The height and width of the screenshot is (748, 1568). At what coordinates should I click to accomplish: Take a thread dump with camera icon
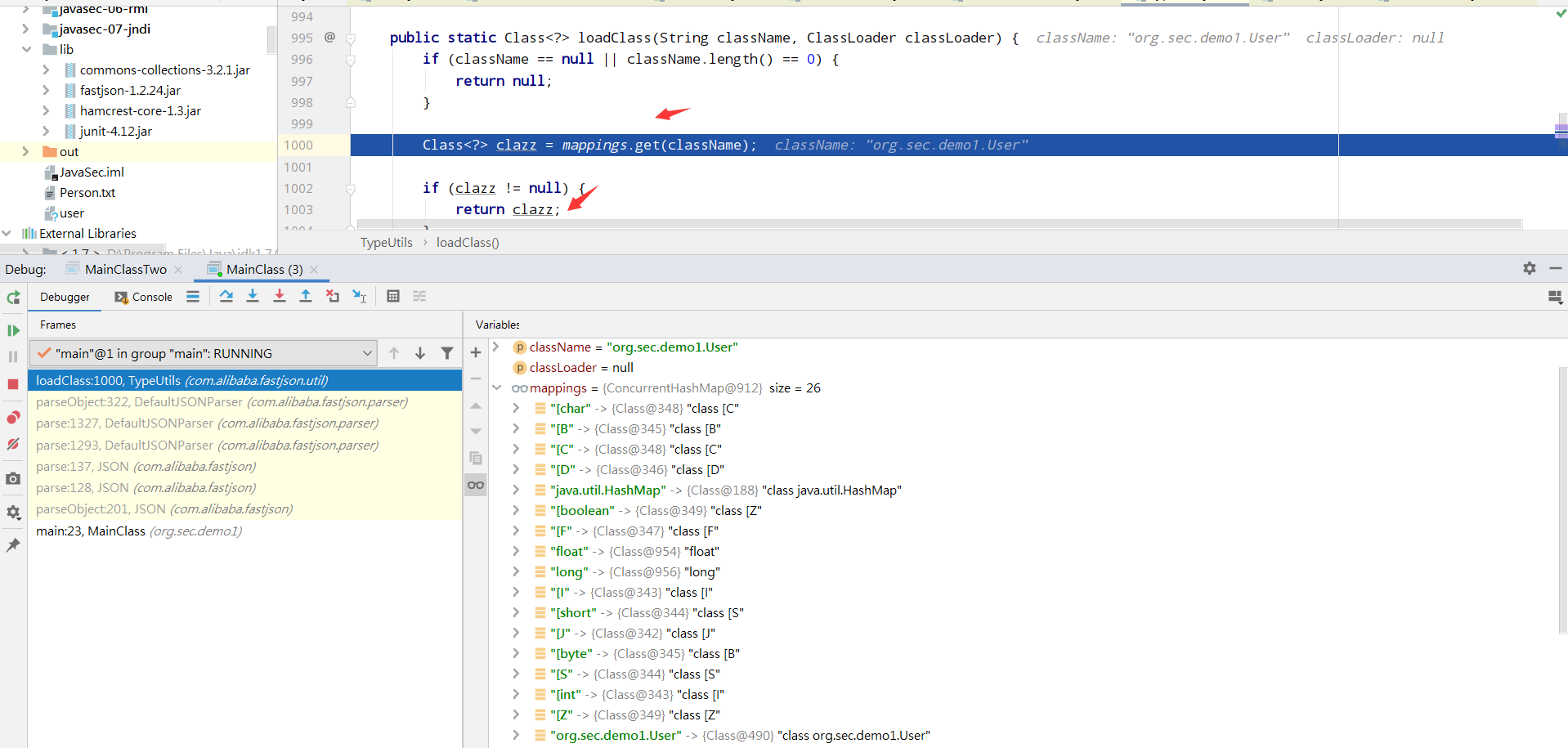13,479
